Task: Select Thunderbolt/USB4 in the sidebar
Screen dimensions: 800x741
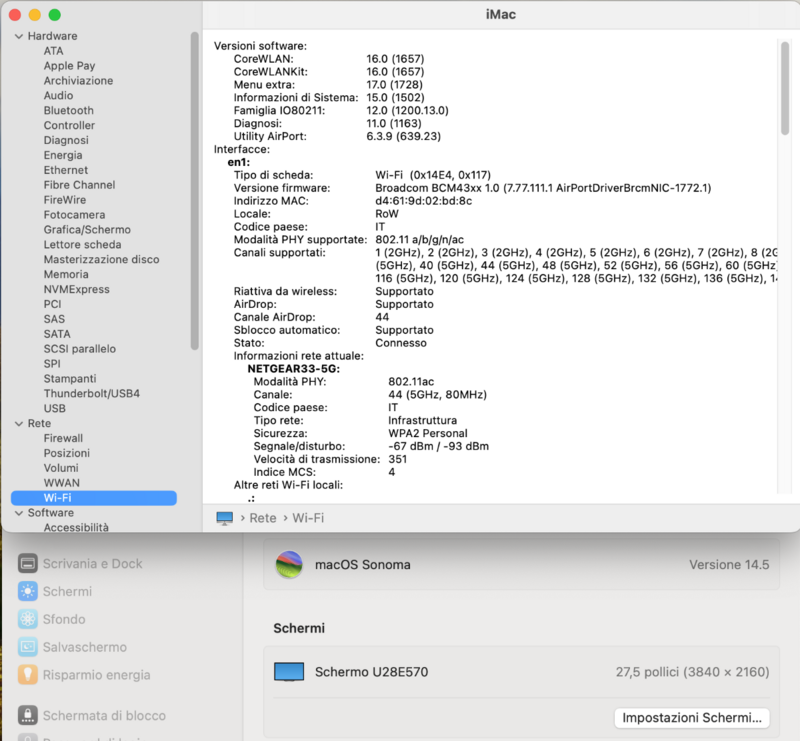Action: [x=91, y=394]
